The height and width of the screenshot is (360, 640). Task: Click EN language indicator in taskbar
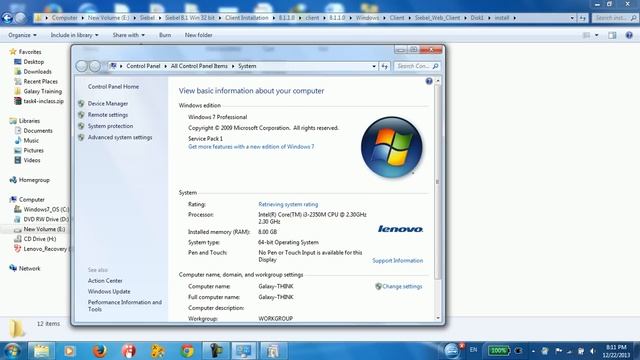click(x=473, y=350)
